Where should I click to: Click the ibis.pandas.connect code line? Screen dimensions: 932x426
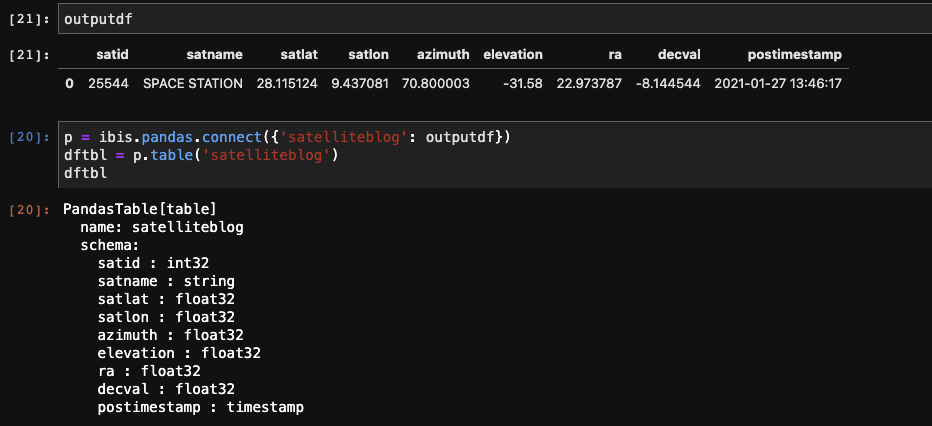[287, 137]
